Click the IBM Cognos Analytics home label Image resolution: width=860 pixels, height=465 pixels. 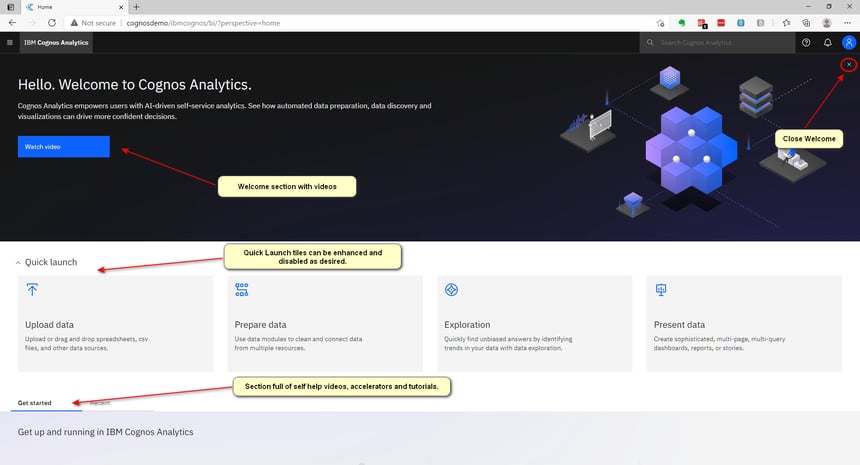(56, 42)
